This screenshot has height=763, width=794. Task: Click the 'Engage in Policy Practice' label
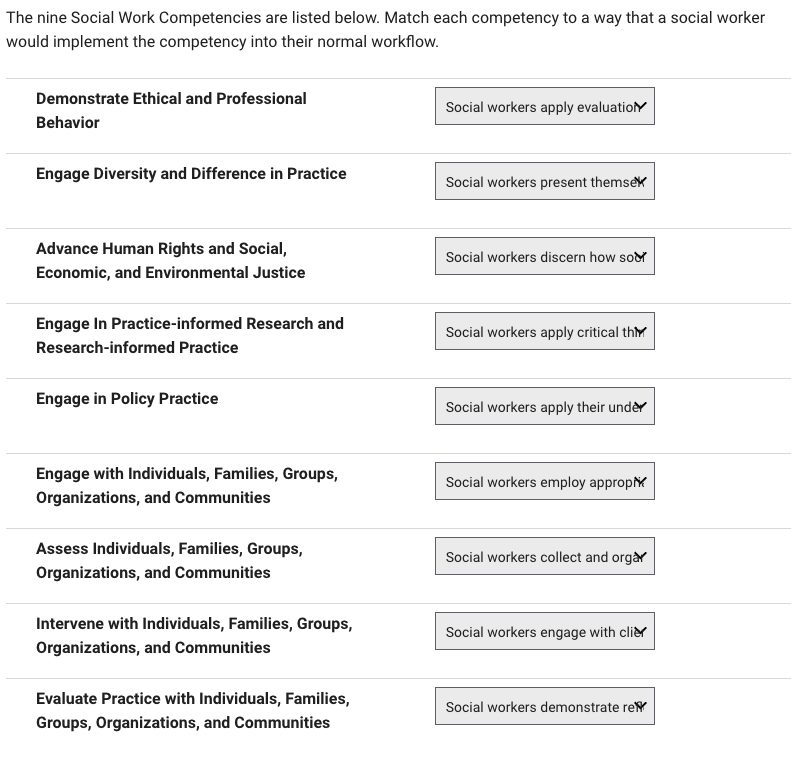pyautogui.click(x=127, y=399)
